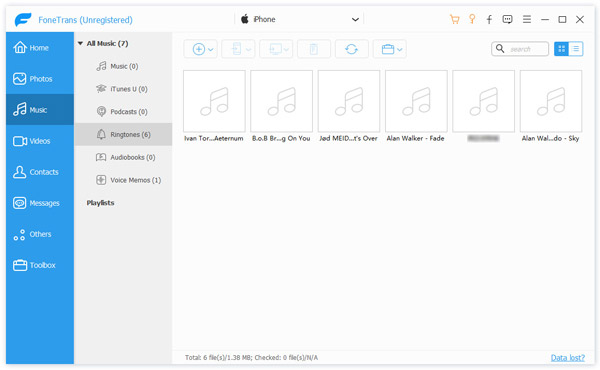Click the FoneTrans (Unregistered) title
Screen dimensions: 600x370
pos(85,20)
